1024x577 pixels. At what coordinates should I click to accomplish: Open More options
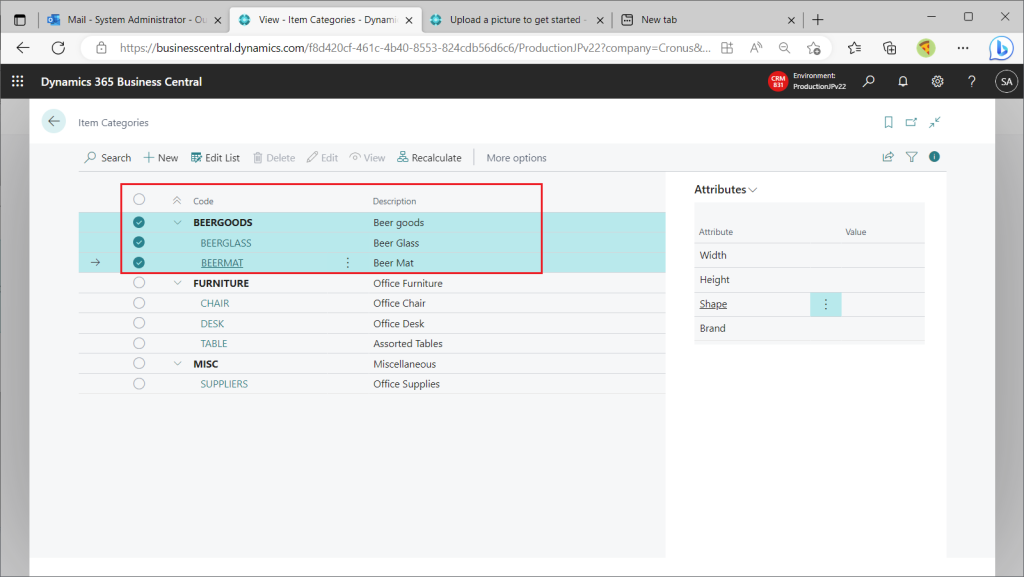click(x=517, y=157)
